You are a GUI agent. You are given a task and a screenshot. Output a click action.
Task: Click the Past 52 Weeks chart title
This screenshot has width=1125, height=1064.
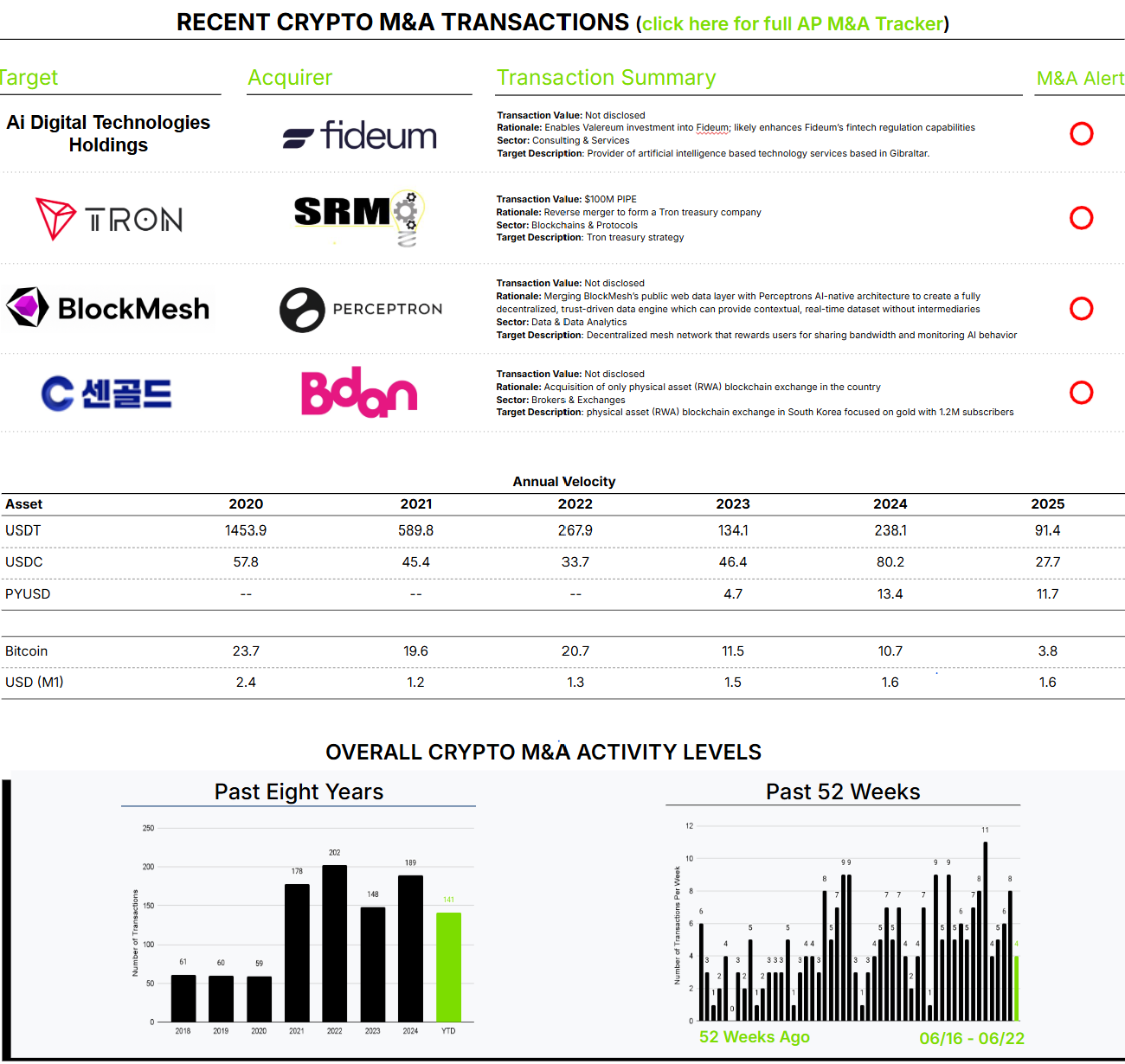click(843, 792)
